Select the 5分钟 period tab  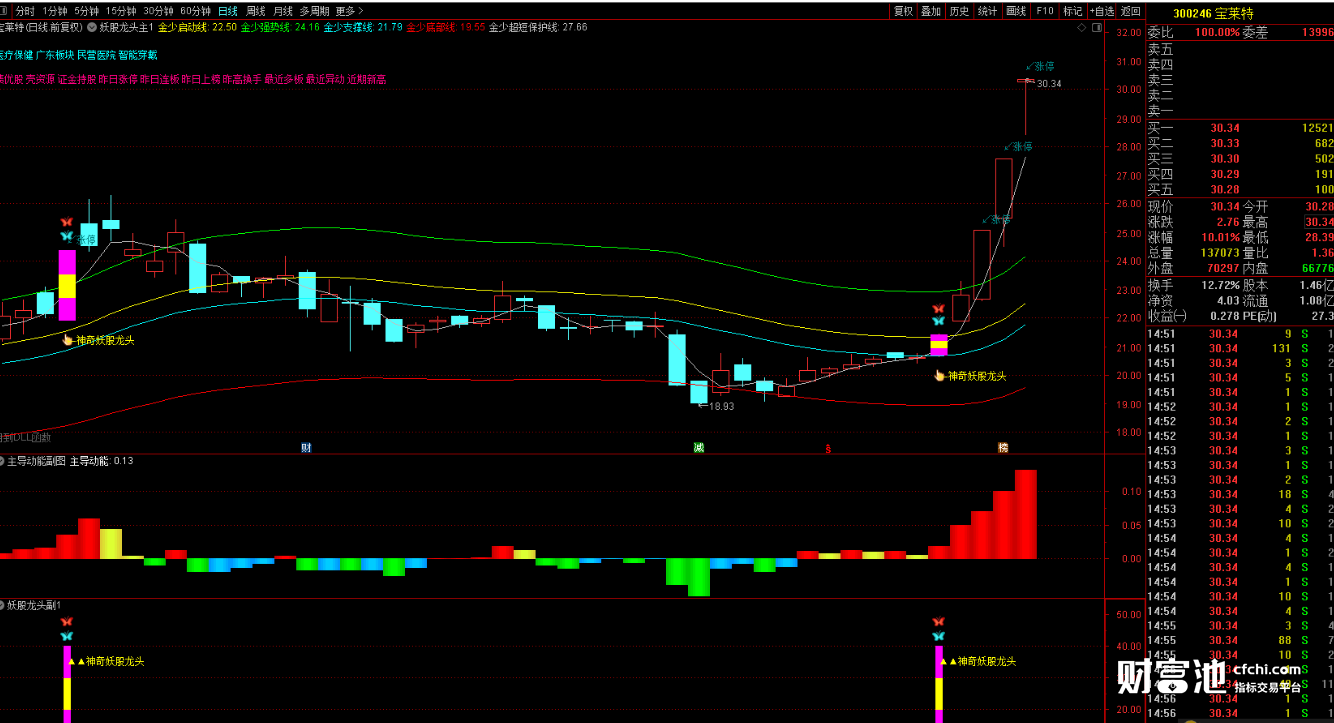pyautogui.click(x=87, y=11)
